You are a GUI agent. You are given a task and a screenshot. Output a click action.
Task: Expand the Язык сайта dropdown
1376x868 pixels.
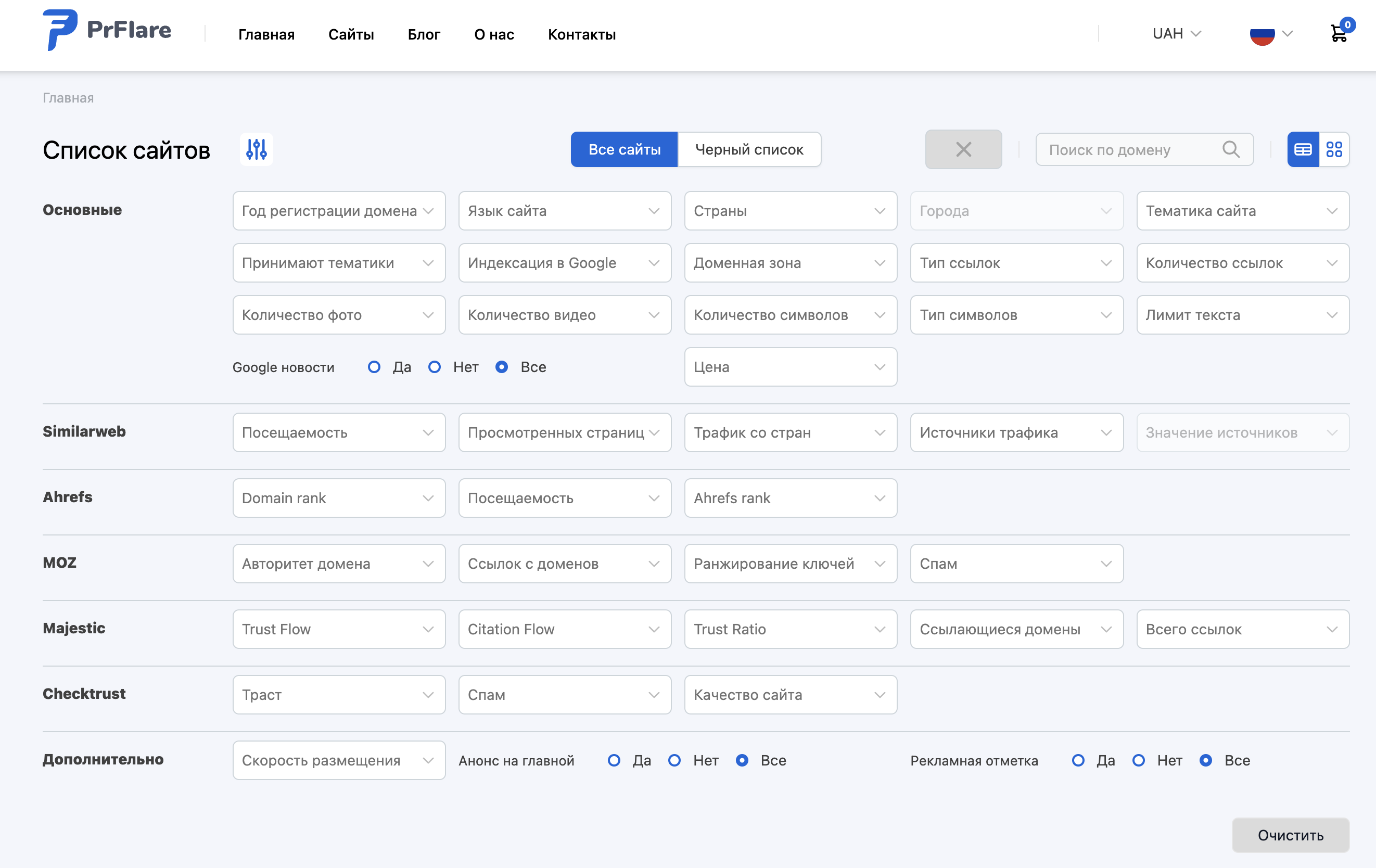[565, 211]
